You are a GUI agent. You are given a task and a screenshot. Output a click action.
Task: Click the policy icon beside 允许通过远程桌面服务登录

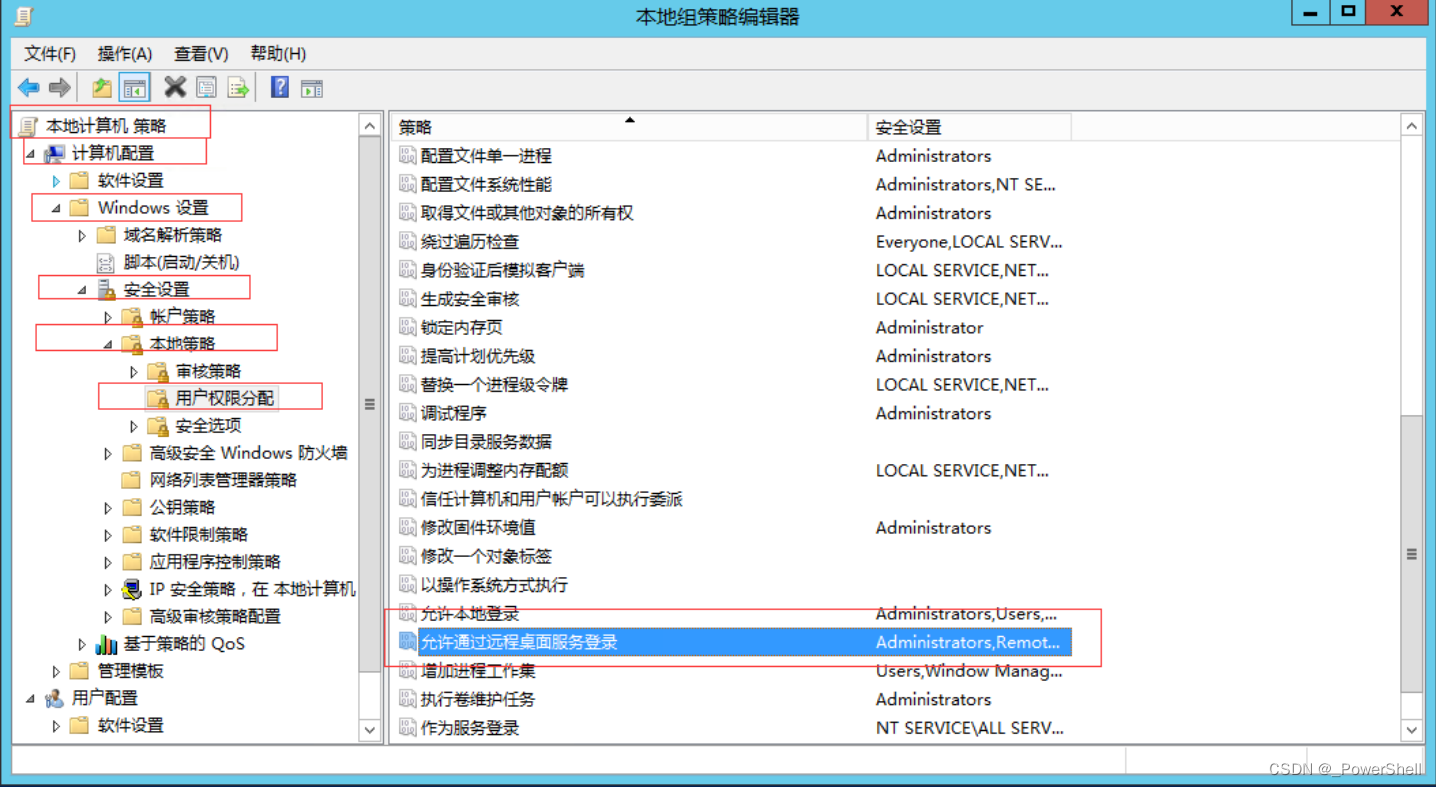point(407,642)
